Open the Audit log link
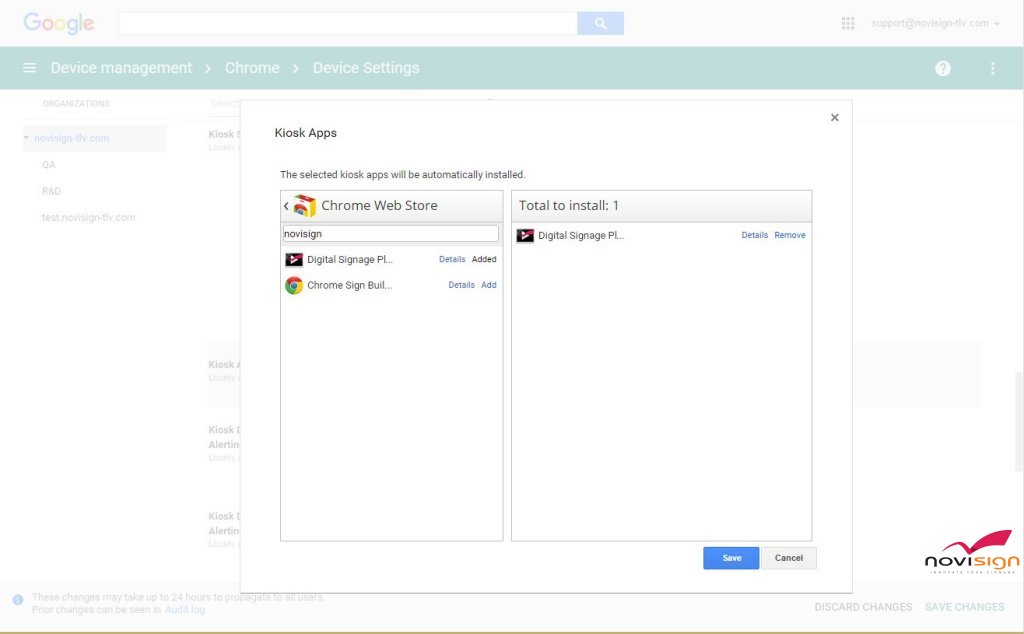The height and width of the screenshot is (634, 1024). pos(185,610)
